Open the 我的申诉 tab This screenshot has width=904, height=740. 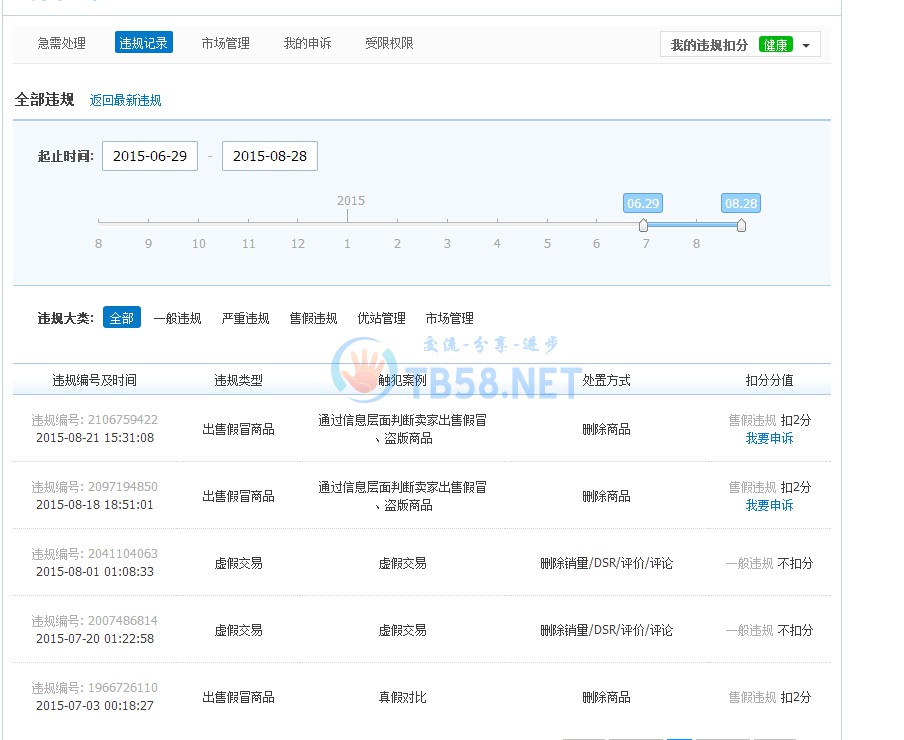click(307, 43)
